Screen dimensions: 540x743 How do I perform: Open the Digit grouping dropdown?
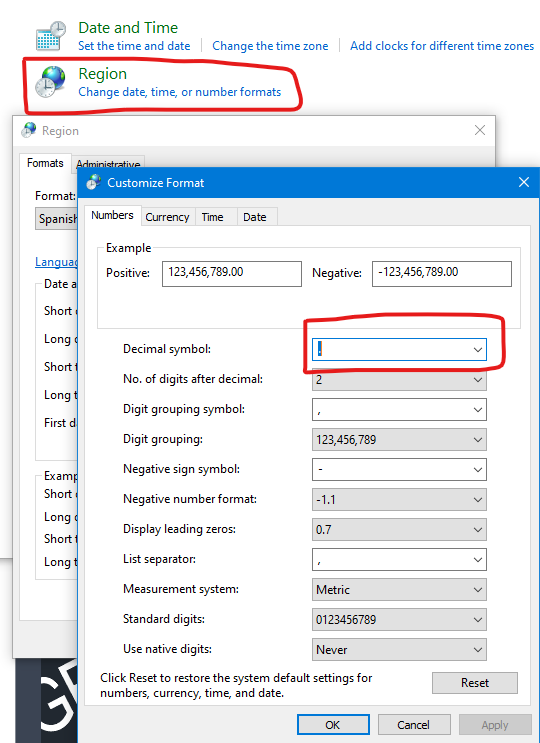(399, 440)
